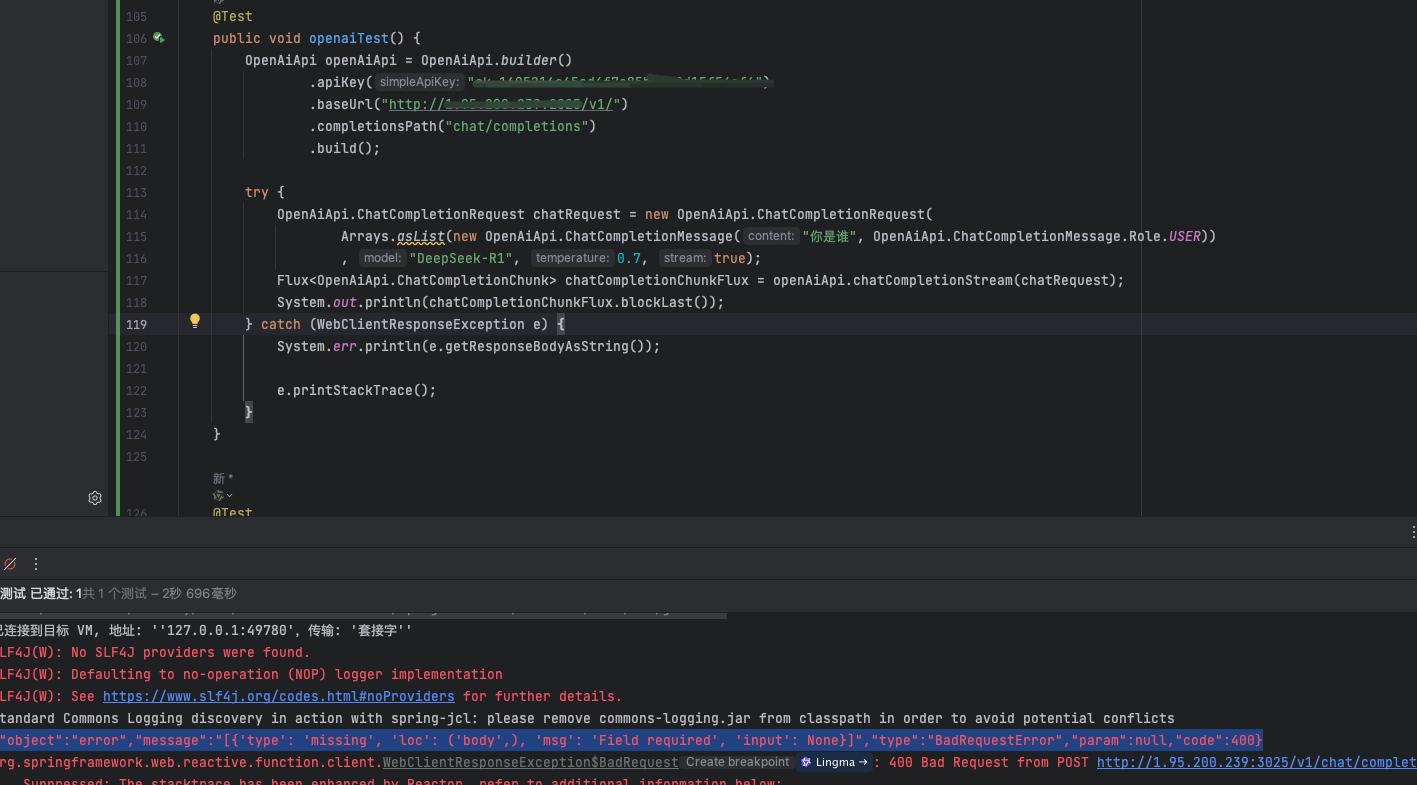Open the three-dot more menu in the run toolbar
The image size is (1417, 785).
(36, 564)
